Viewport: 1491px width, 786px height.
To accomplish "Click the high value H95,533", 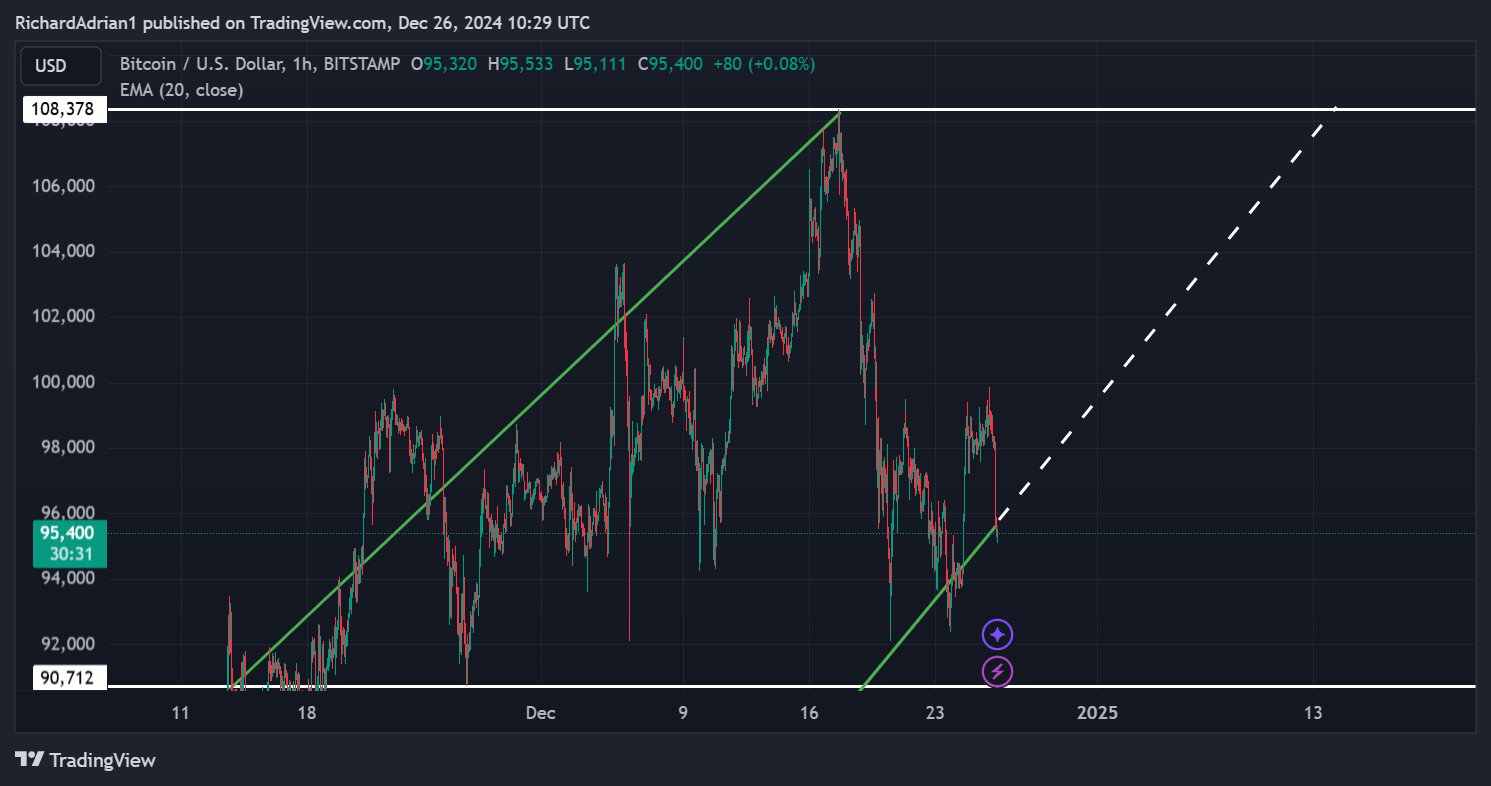I will 520,64.
